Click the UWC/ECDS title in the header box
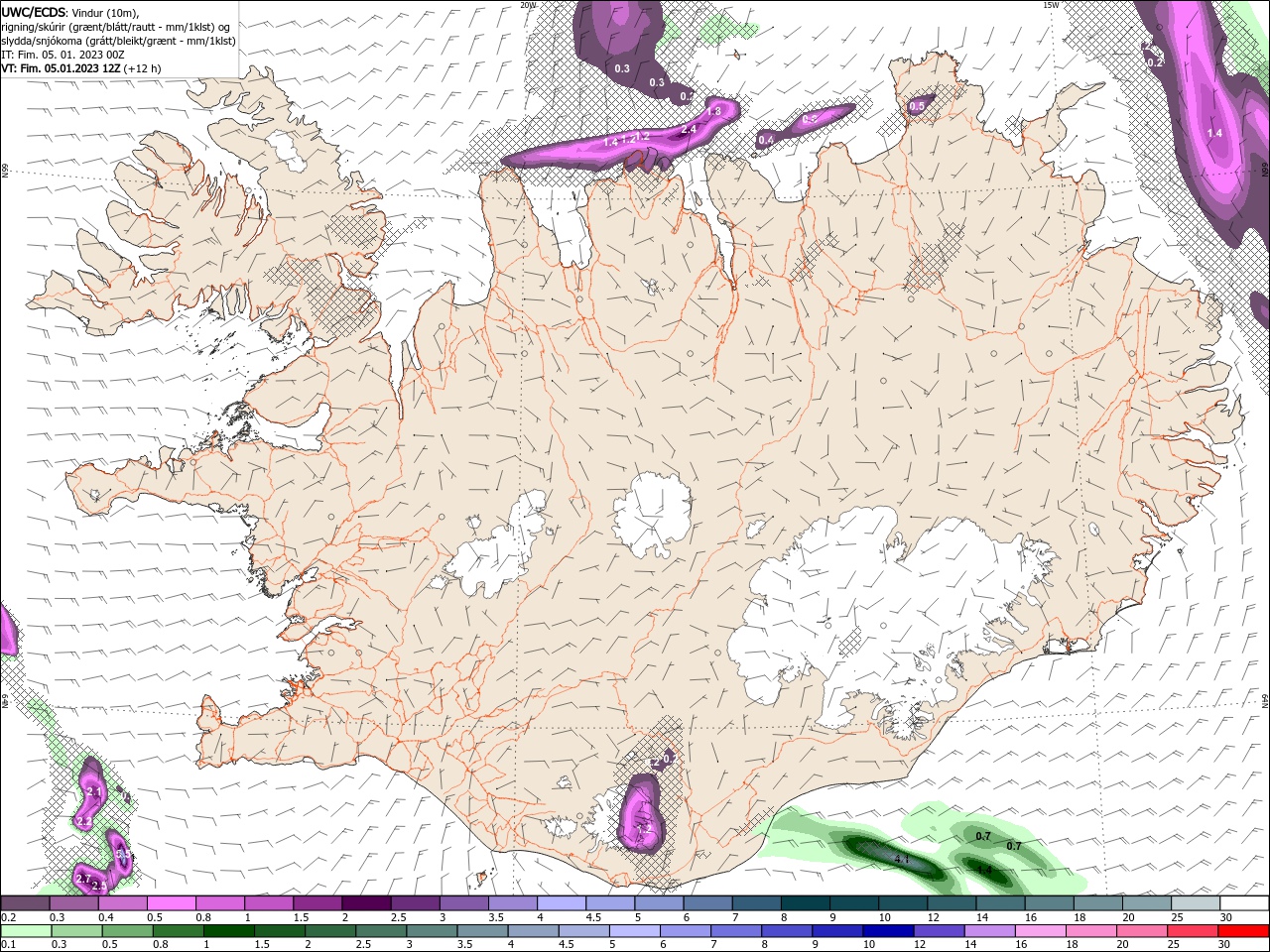This screenshot has height=952, width=1270. (x=33, y=12)
